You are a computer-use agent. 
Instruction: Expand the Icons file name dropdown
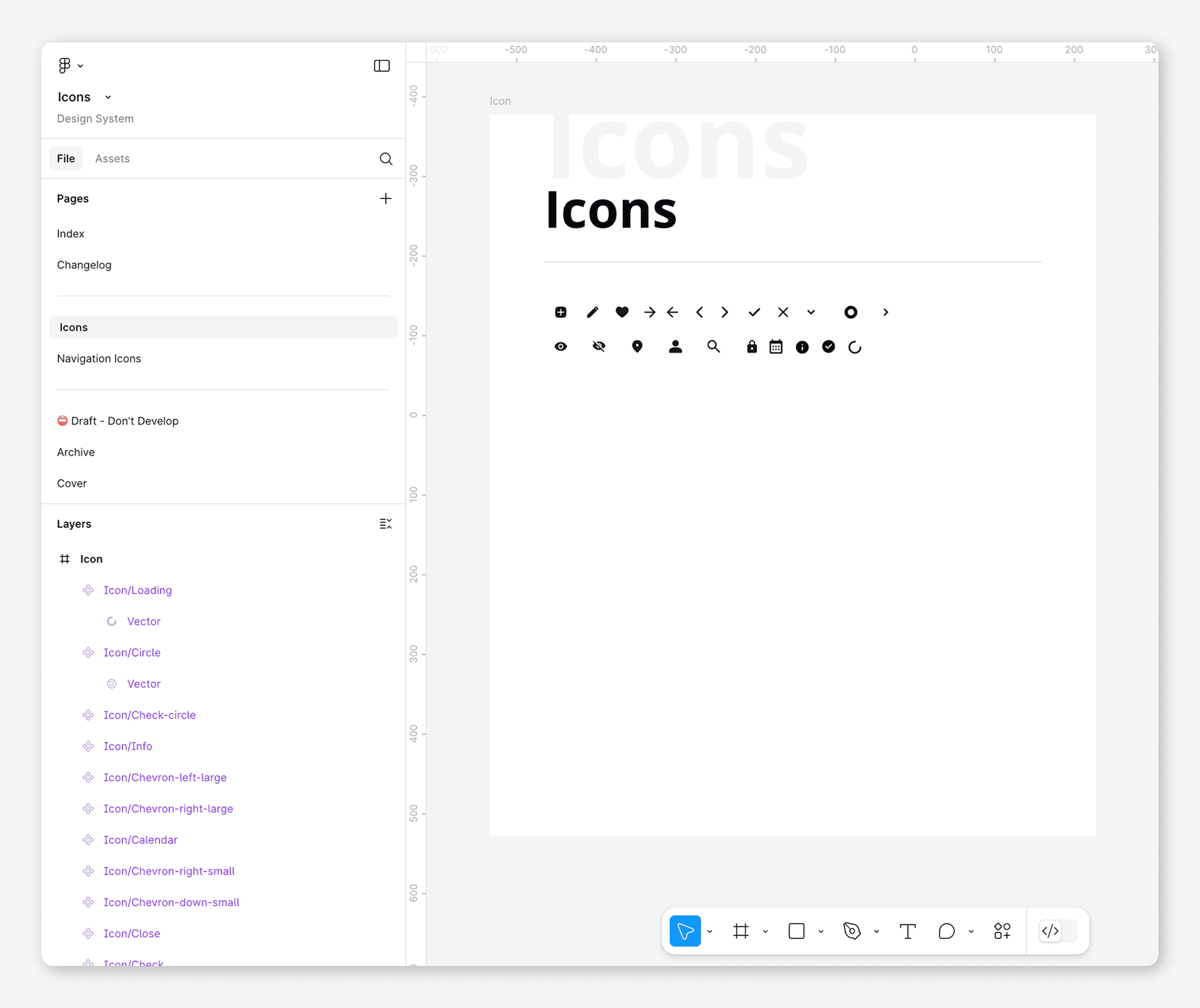(108, 97)
